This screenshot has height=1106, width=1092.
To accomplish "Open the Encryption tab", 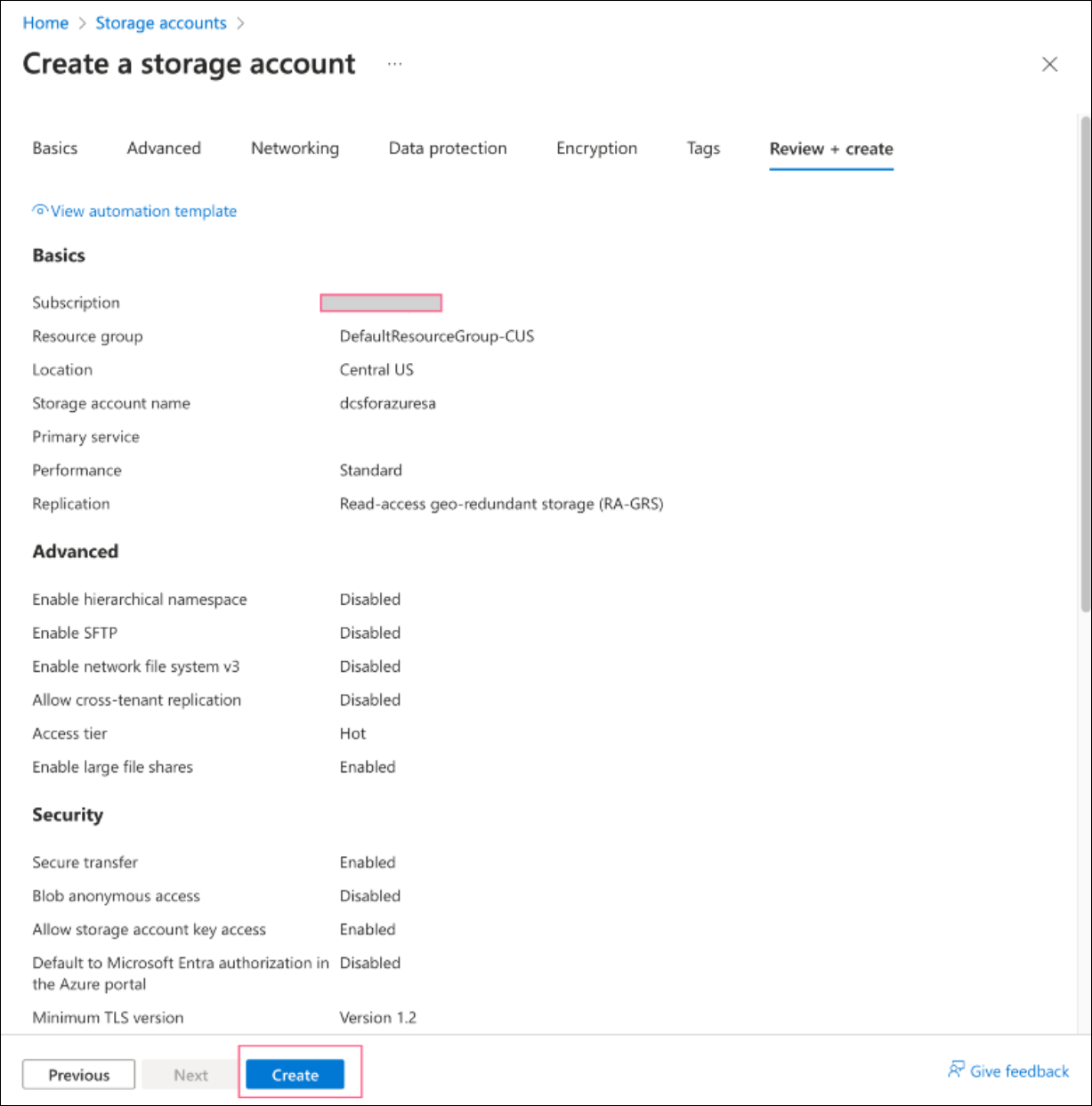I will pyautogui.click(x=596, y=149).
